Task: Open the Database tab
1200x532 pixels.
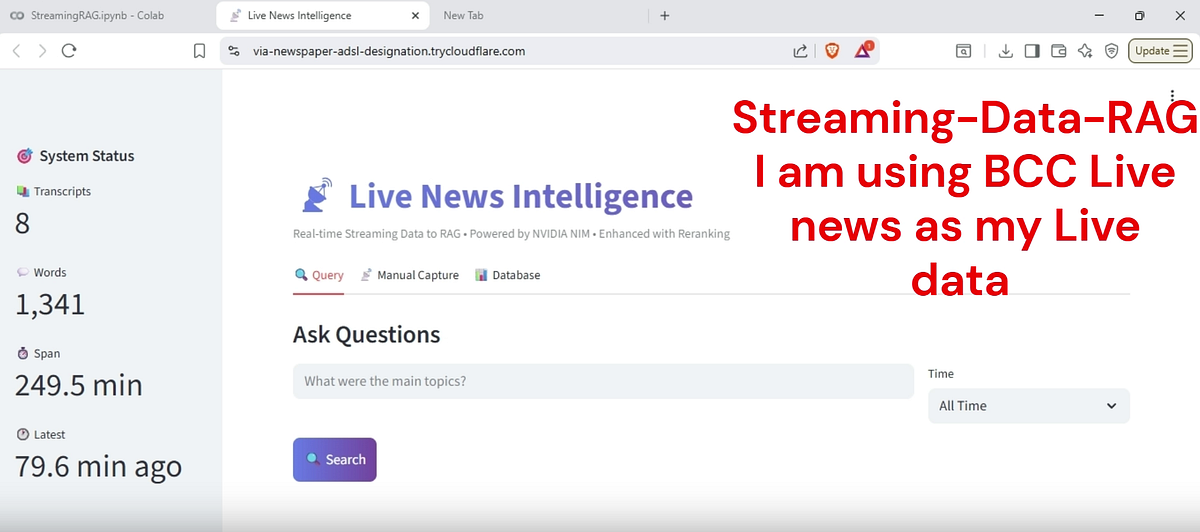Action: point(508,275)
